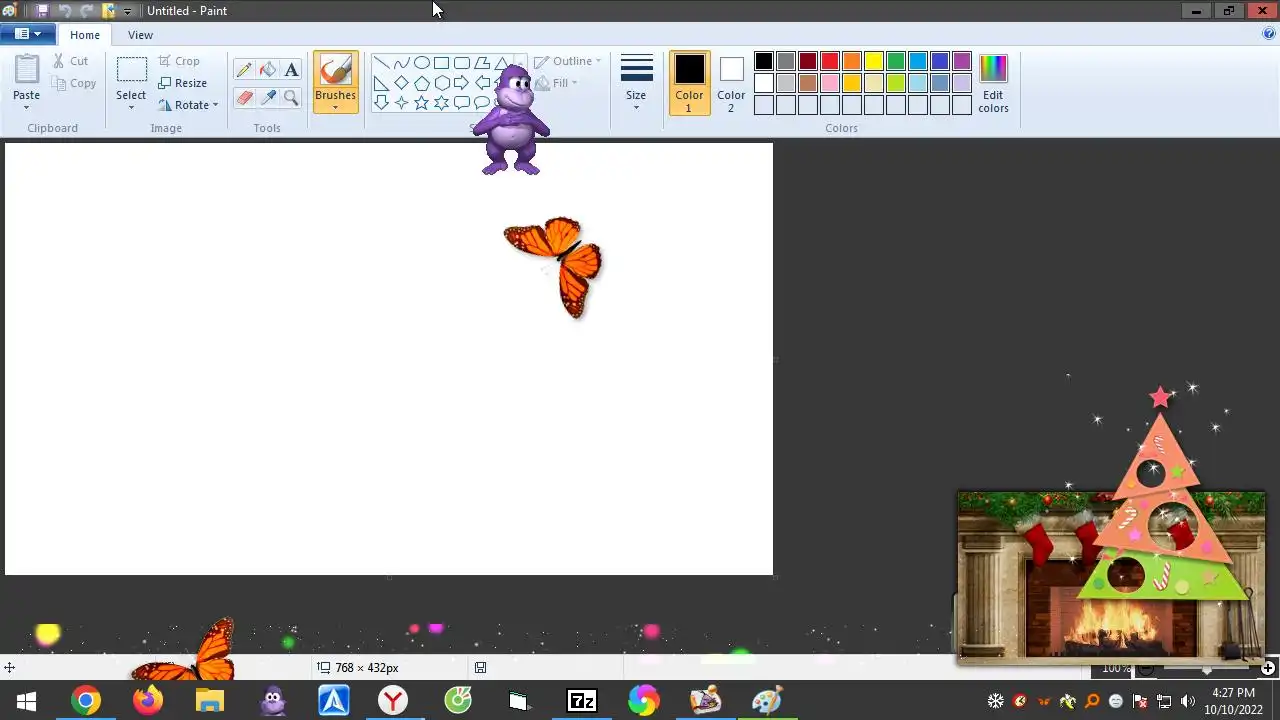The image size is (1280, 720).
Task: Select the Eraser tool
Action: pos(244,97)
